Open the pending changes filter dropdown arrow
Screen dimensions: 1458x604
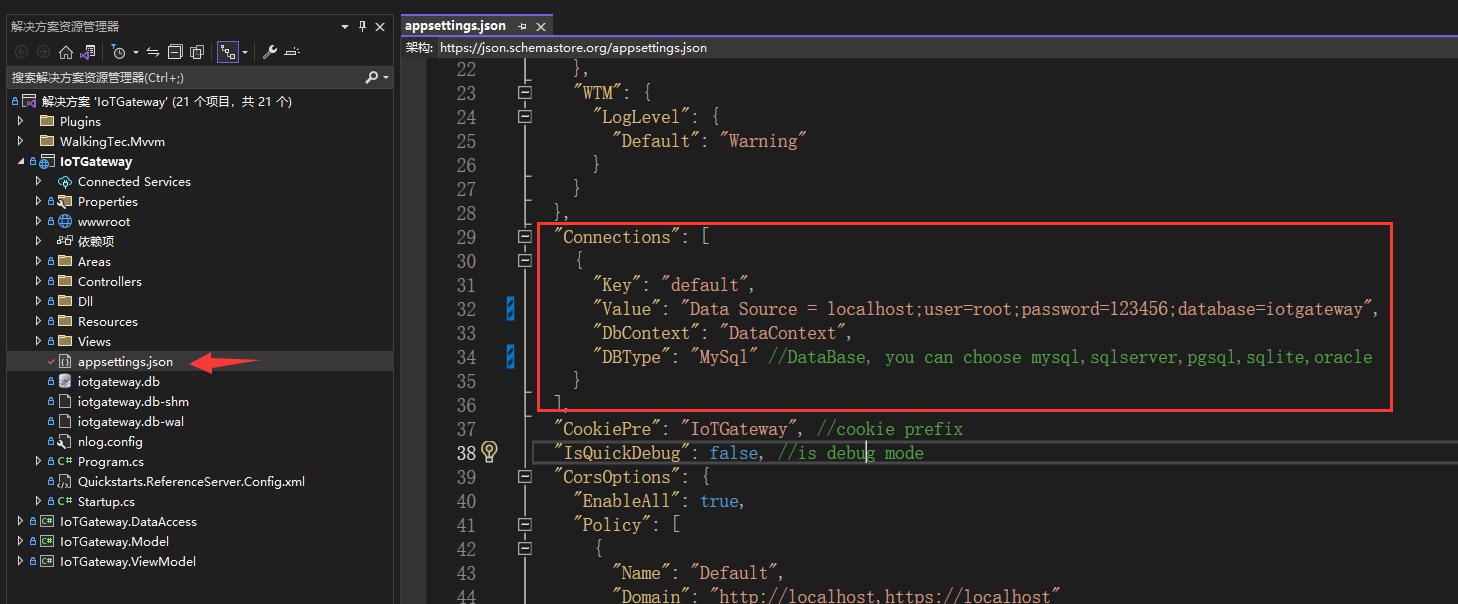pos(134,52)
